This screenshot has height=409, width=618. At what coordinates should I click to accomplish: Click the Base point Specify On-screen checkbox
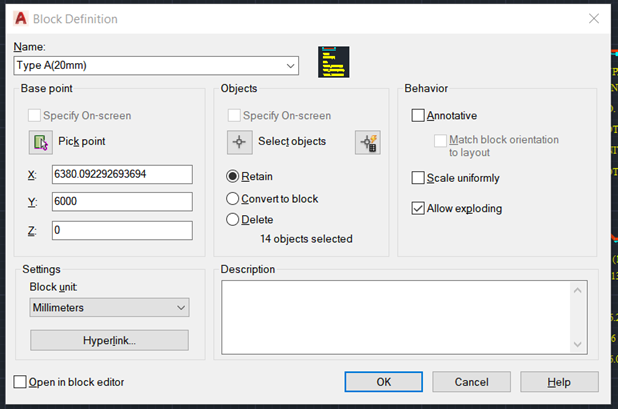(x=34, y=115)
